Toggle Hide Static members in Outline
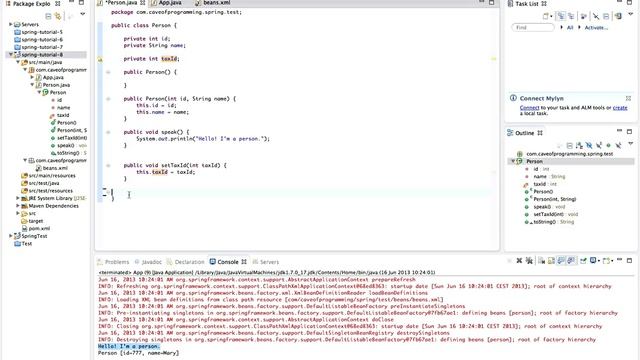The width and height of the screenshot is (640, 360). pos(599,145)
